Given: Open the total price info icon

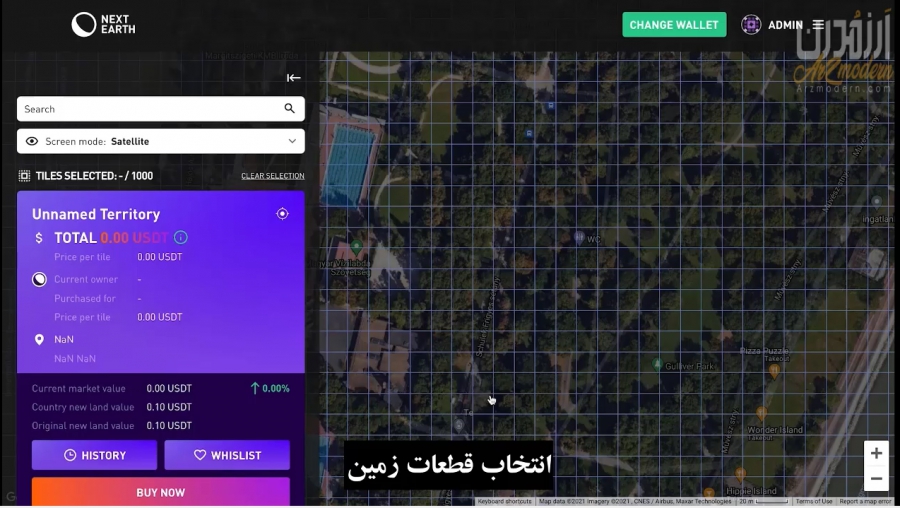Looking at the screenshot, I should 180,237.
